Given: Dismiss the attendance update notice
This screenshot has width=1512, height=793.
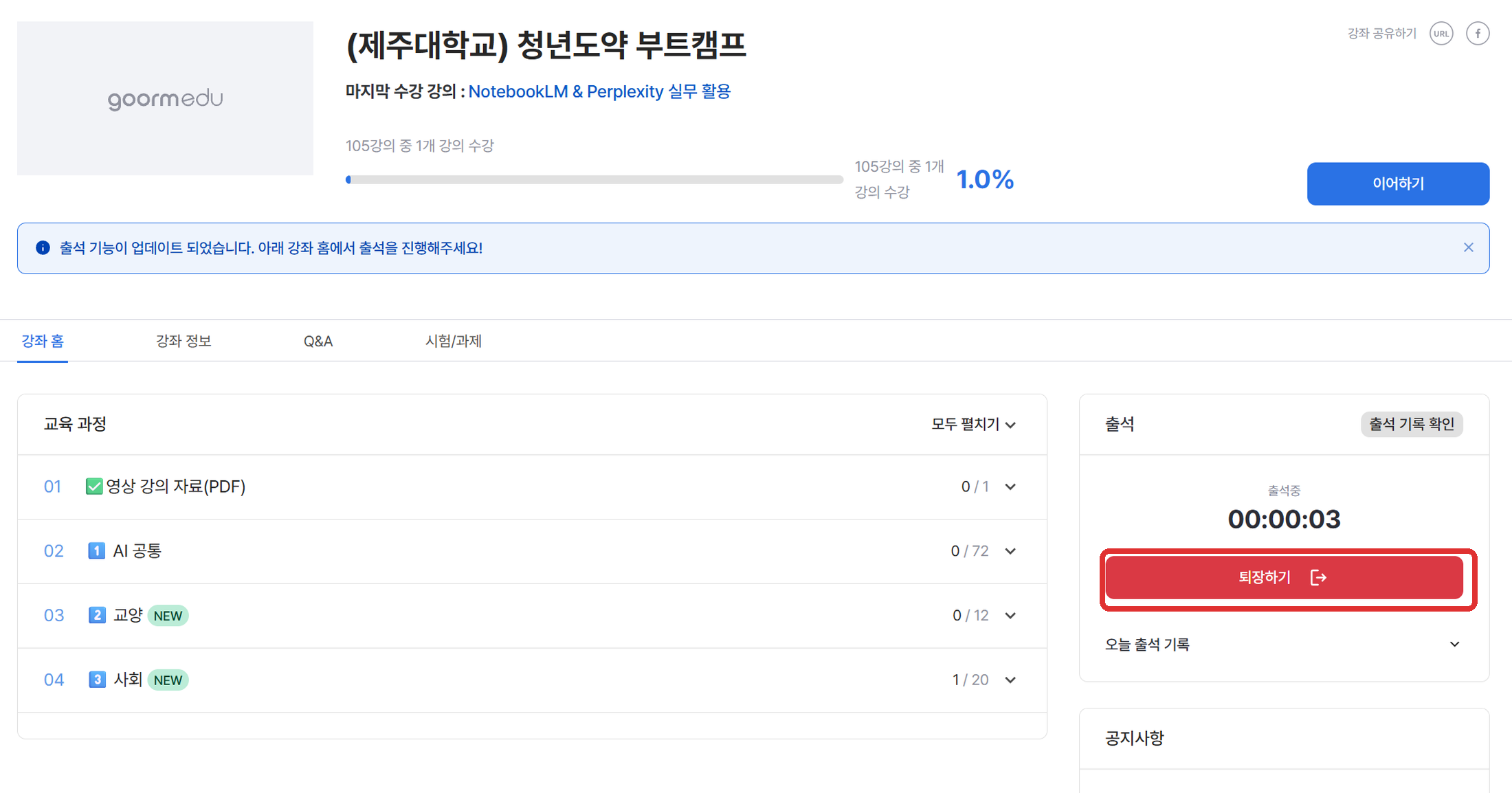Looking at the screenshot, I should pyautogui.click(x=1469, y=247).
